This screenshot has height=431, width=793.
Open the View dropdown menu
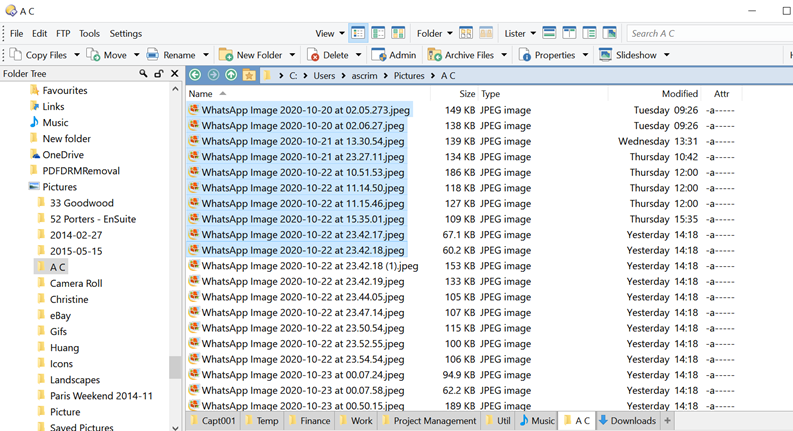(330, 33)
